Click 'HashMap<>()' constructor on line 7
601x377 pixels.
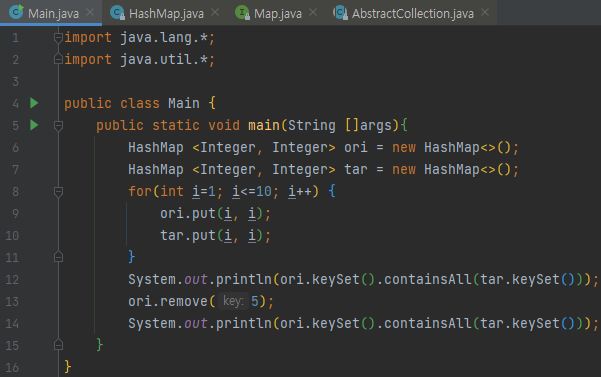pos(467,169)
